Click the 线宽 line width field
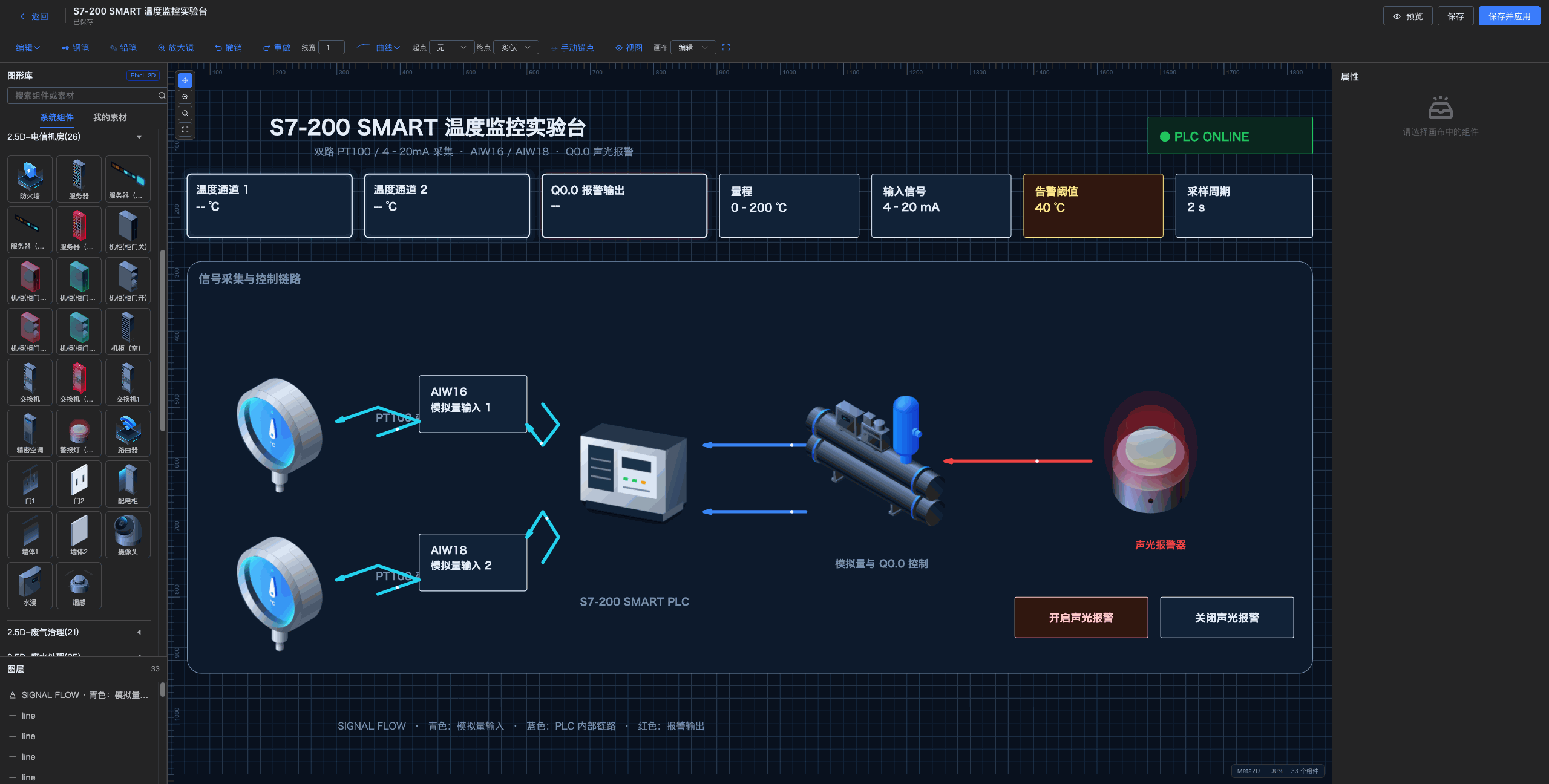The height and width of the screenshot is (784, 1549). 332,48
